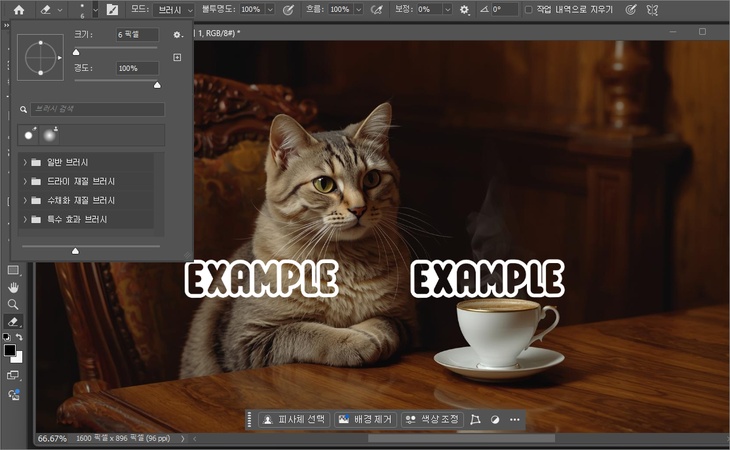Open the 모드 브러시 dropdown

[176, 9]
